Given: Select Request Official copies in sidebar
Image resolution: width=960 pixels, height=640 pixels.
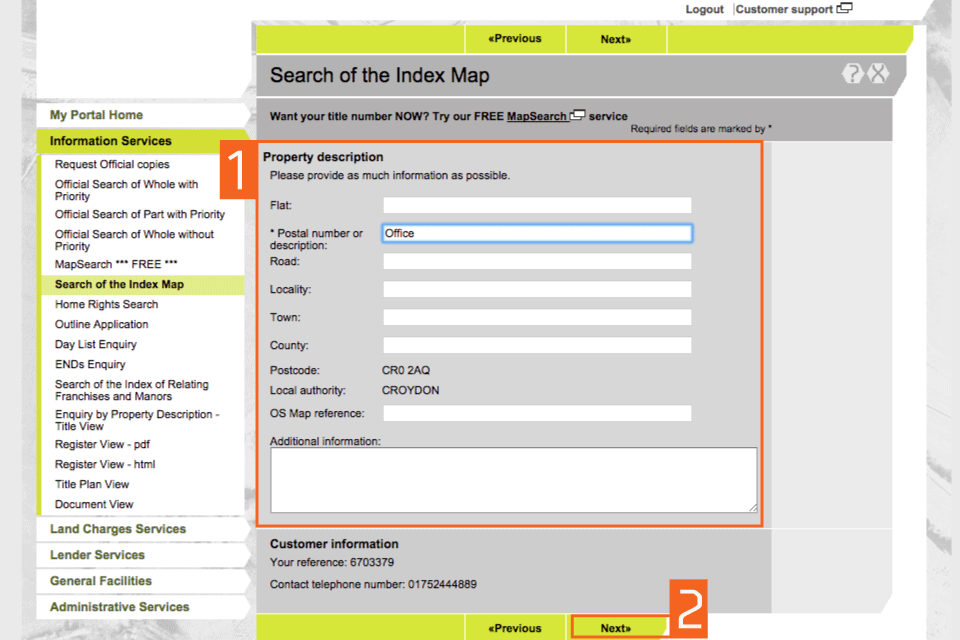Looking at the screenshot, I should point(112,164).
